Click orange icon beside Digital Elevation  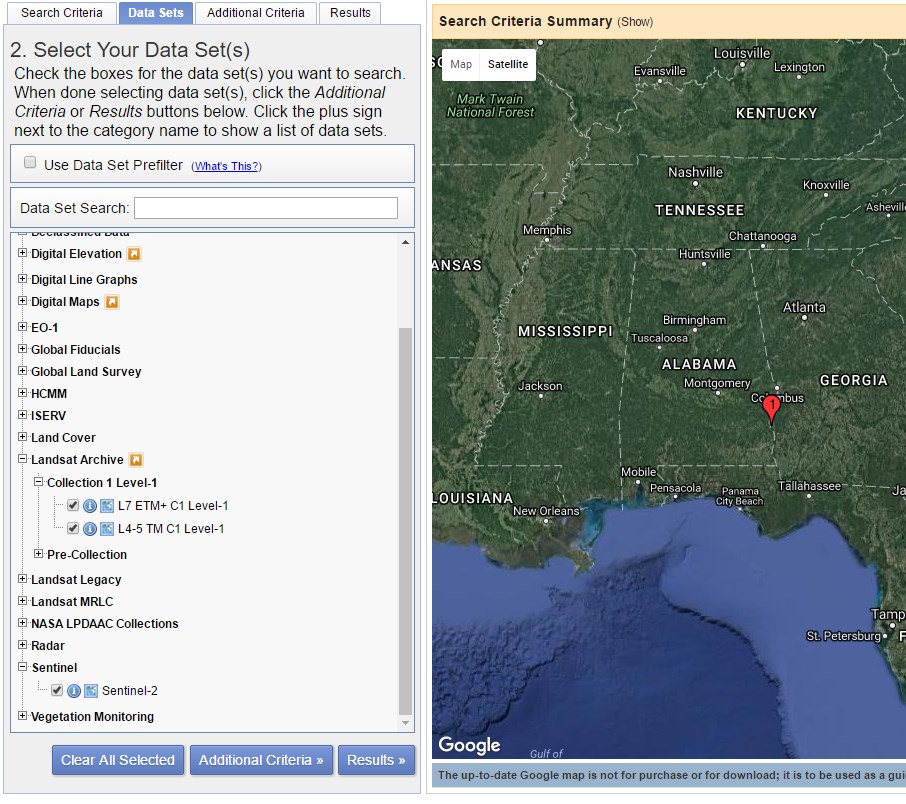coord(134,254)
